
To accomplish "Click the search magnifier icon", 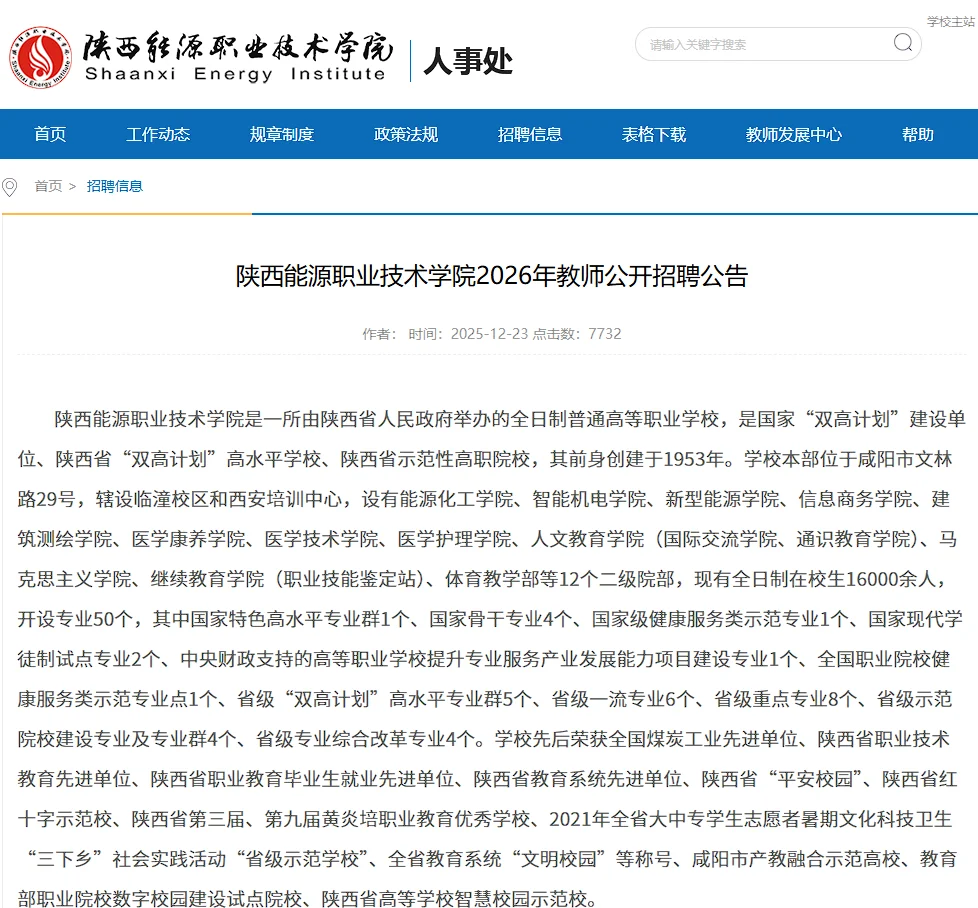I will [902, 44].
